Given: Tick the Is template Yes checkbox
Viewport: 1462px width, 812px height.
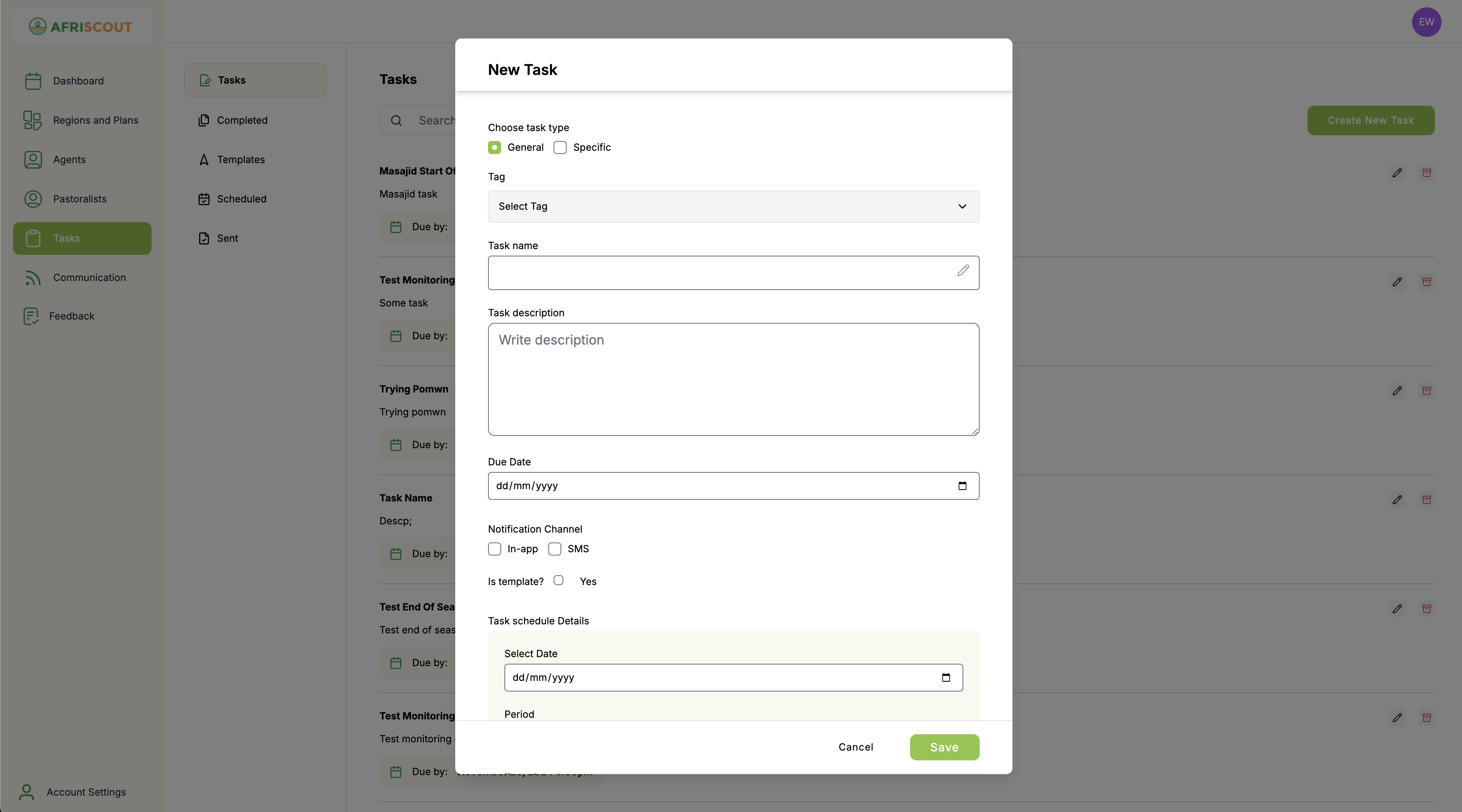Looking at the screenshot, I should (558, 580).
